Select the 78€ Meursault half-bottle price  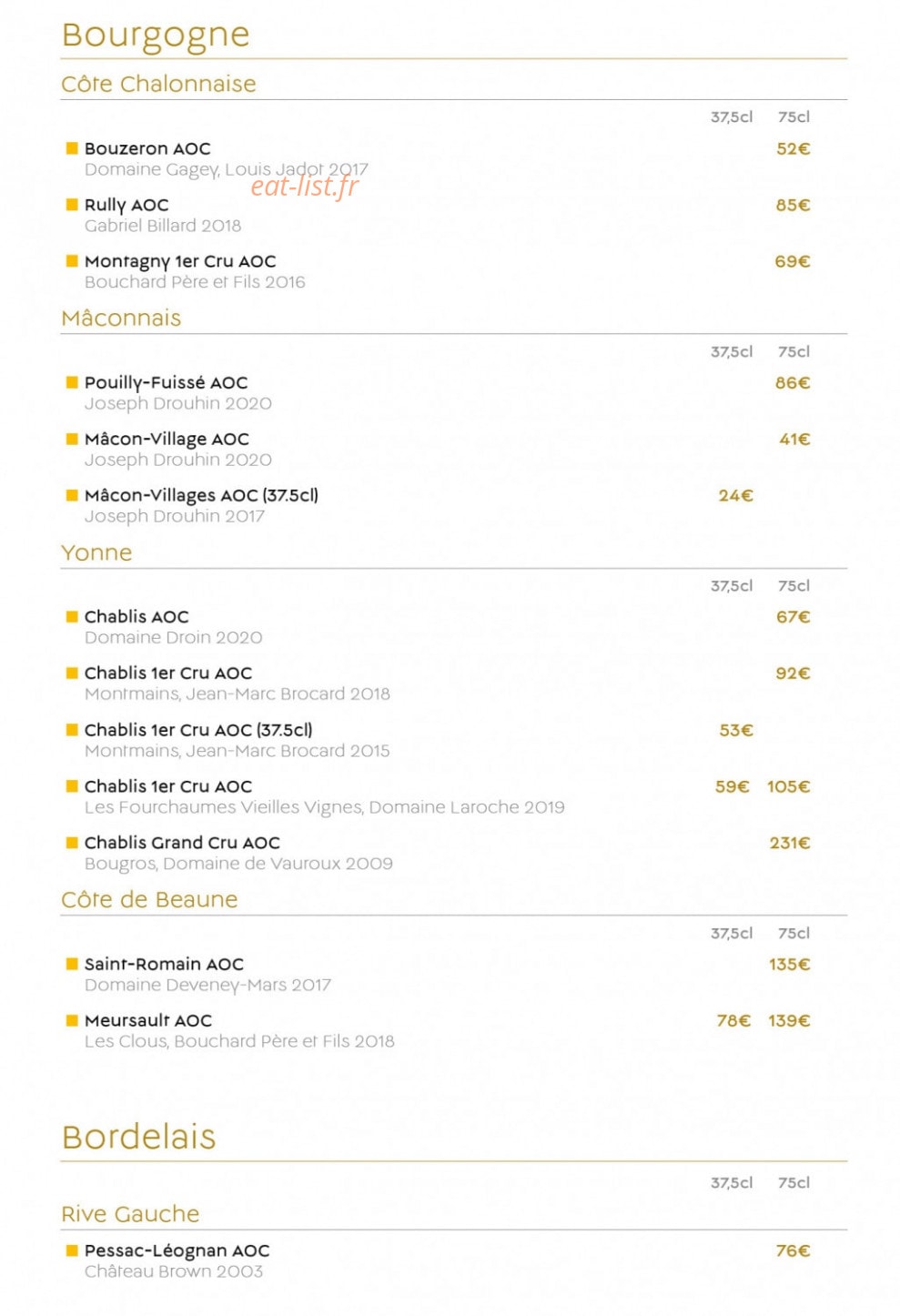tap(733, 1021)
